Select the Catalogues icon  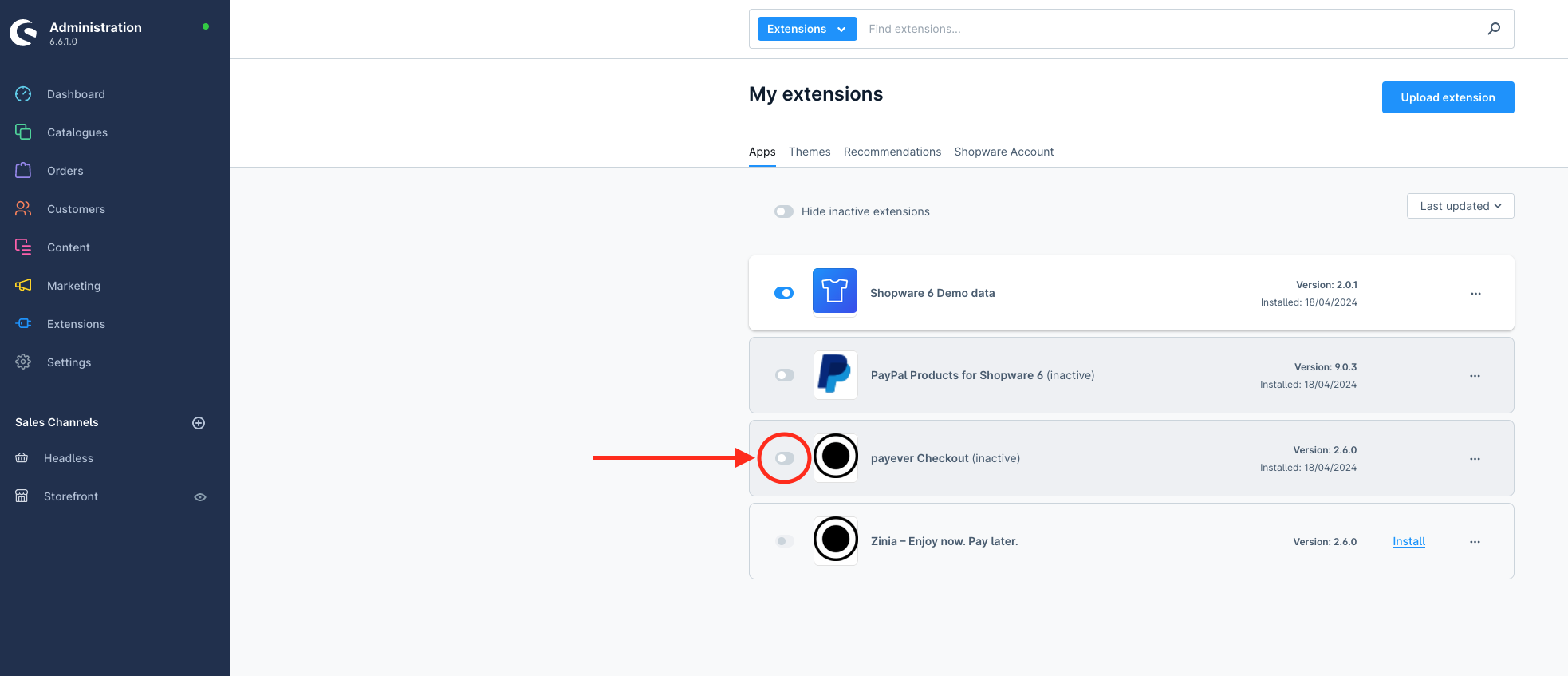[x=23, y=132]
